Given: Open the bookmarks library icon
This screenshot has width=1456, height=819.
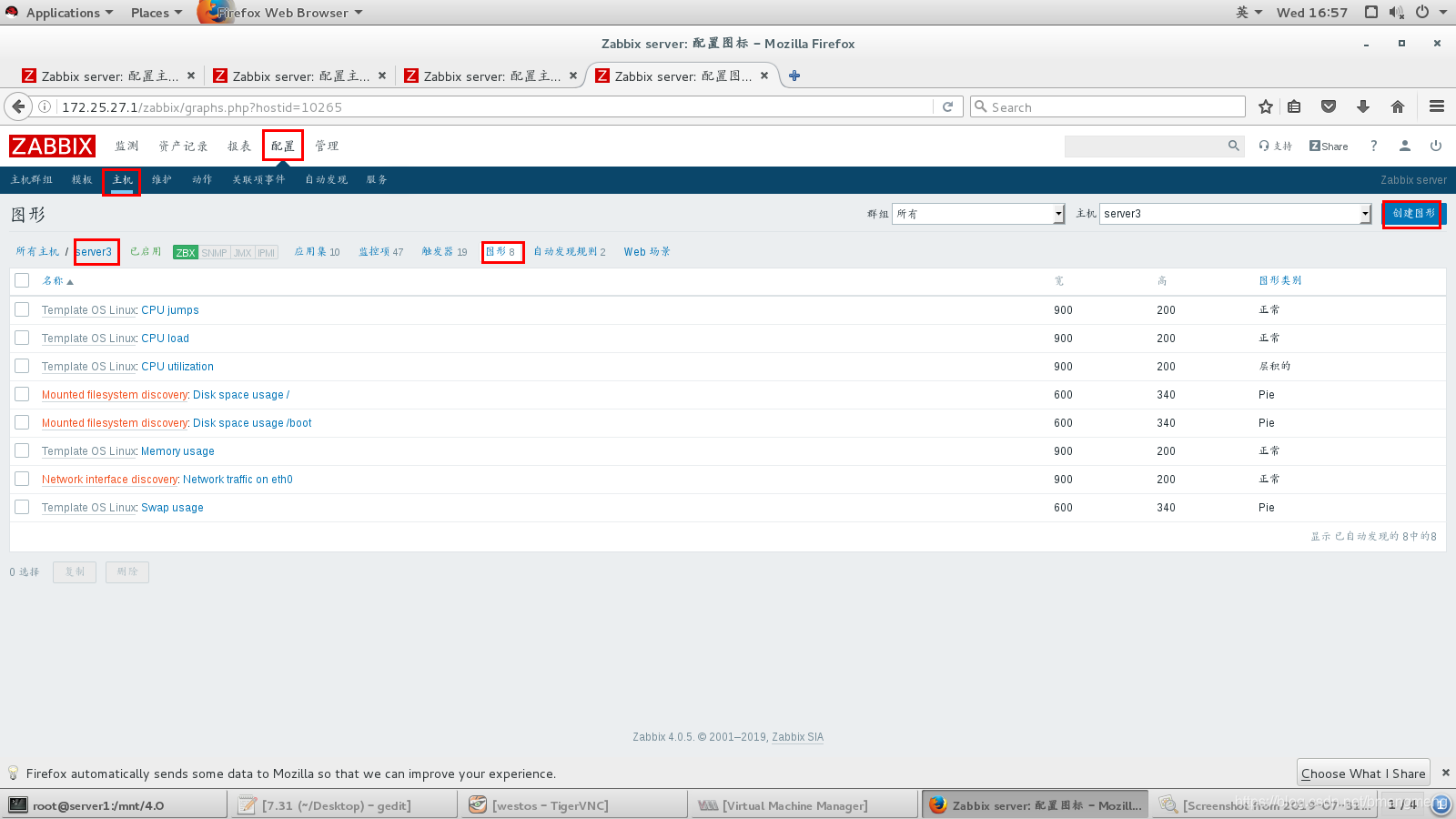Looking at the screenshot, I should coord(1294,106).
